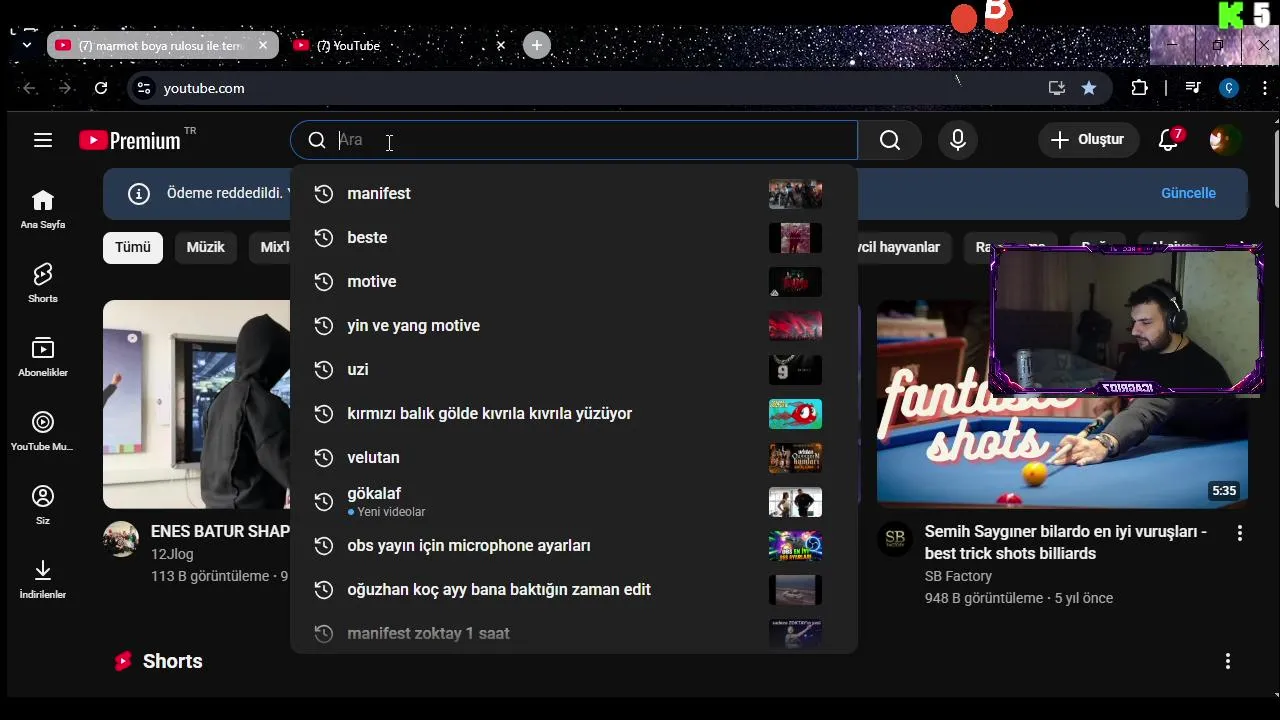Open İndirilenler in the sidebar
The image size is (1280, 720).
tap(43, 579)
